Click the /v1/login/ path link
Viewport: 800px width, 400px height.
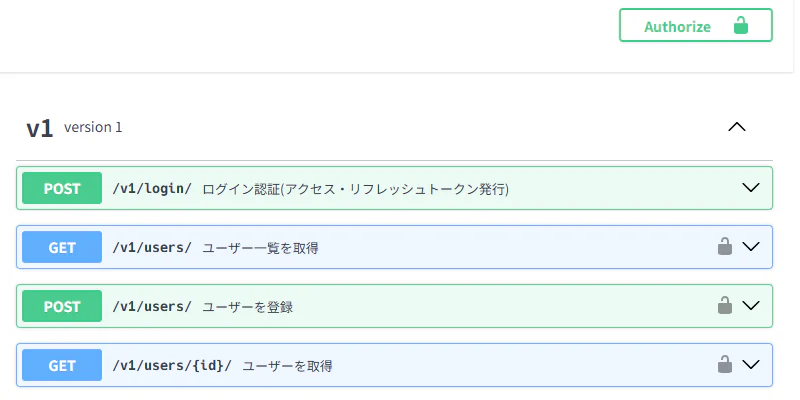click(152, 188)
